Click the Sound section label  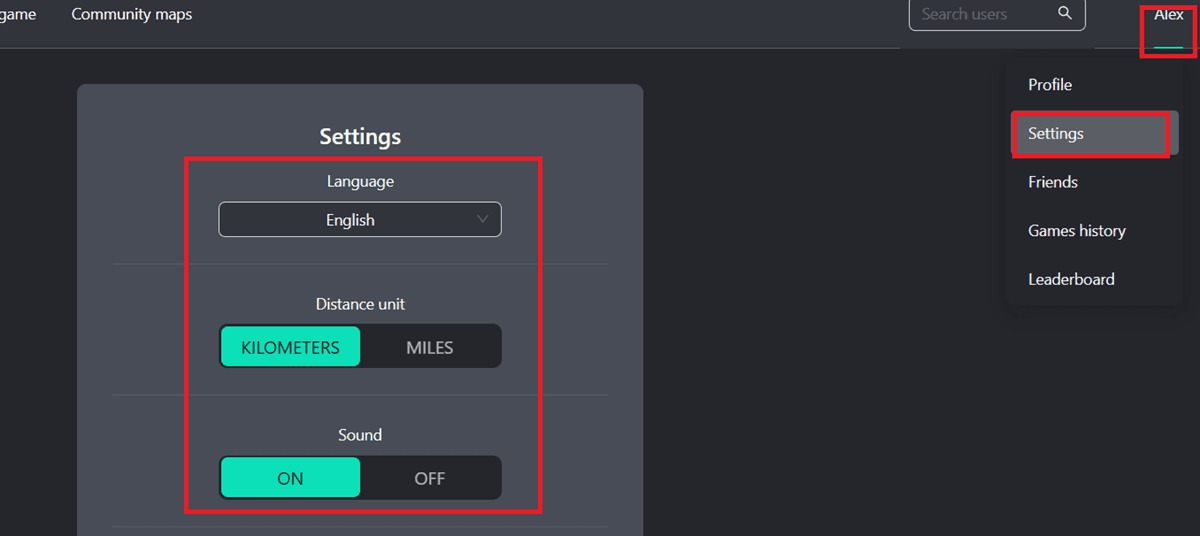coord(360,435)
